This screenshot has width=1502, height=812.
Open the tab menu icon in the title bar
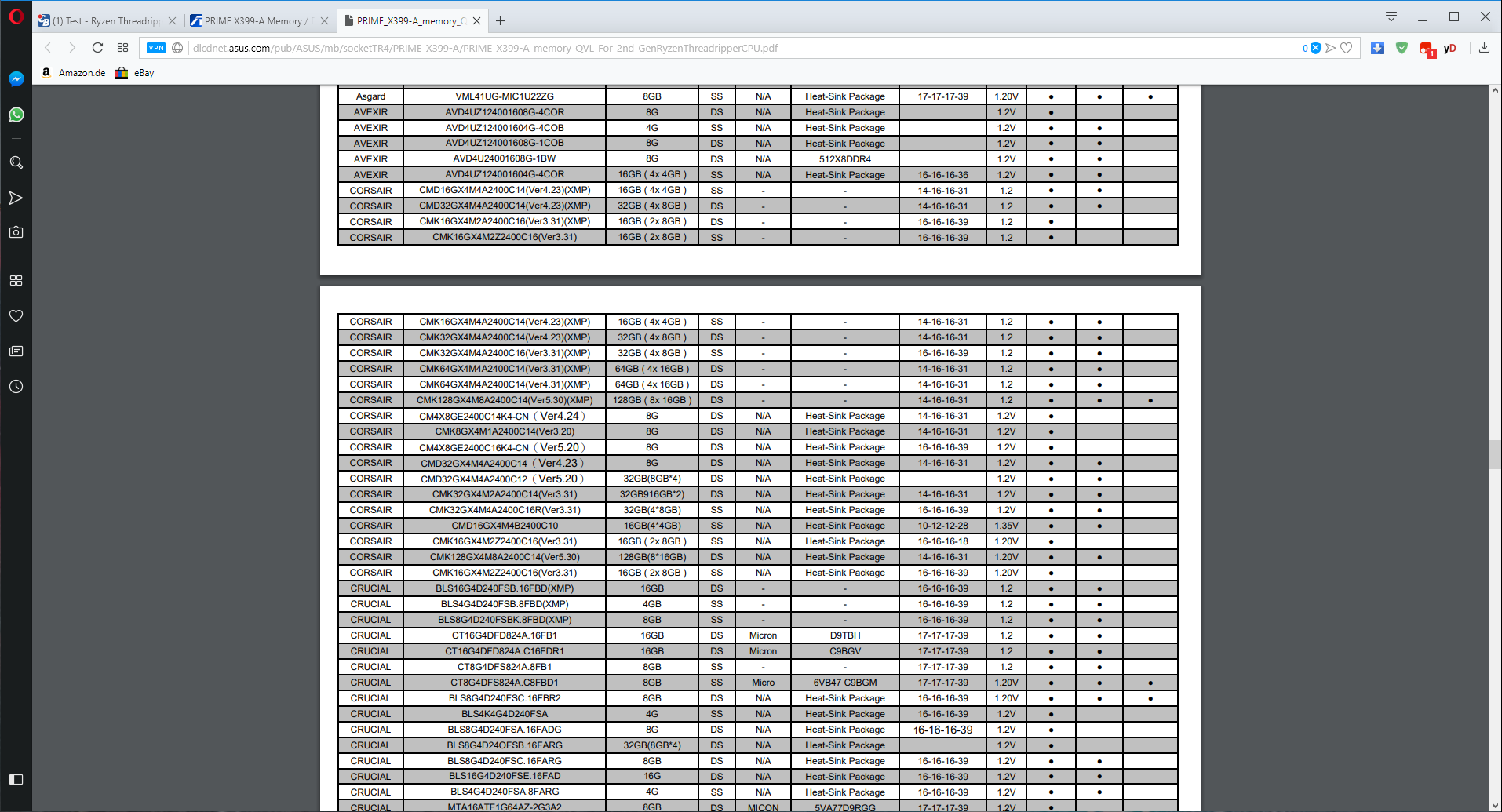(1391, 16)
